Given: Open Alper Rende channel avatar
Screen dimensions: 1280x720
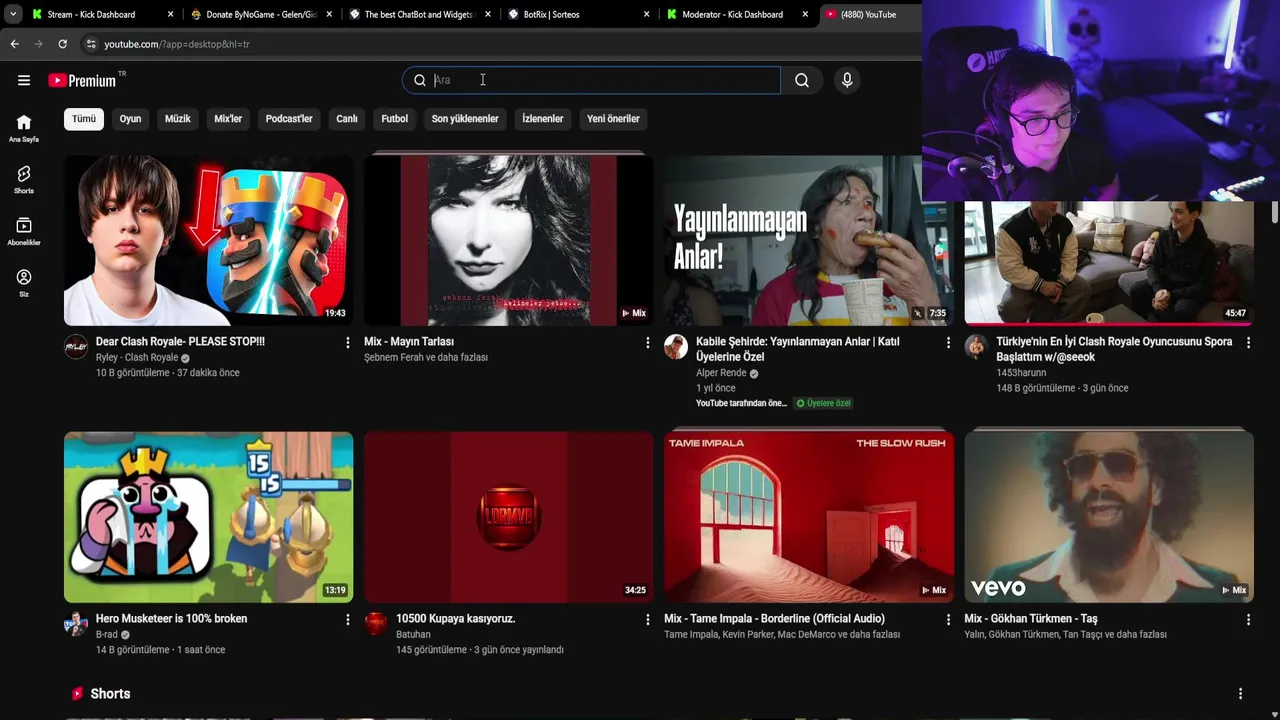Looking at the screenshot, I should pyautogui.click(x=676, y=346).
